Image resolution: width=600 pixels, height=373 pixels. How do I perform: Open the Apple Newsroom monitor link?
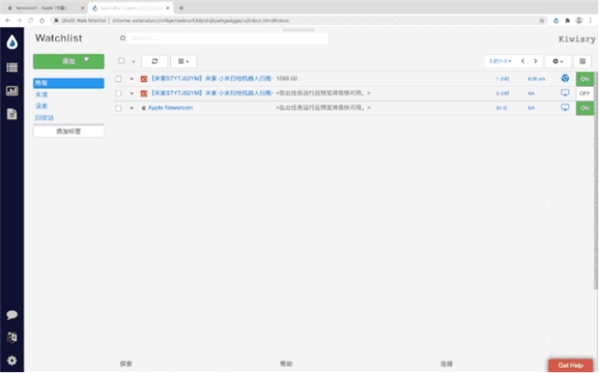click(170, 108)
